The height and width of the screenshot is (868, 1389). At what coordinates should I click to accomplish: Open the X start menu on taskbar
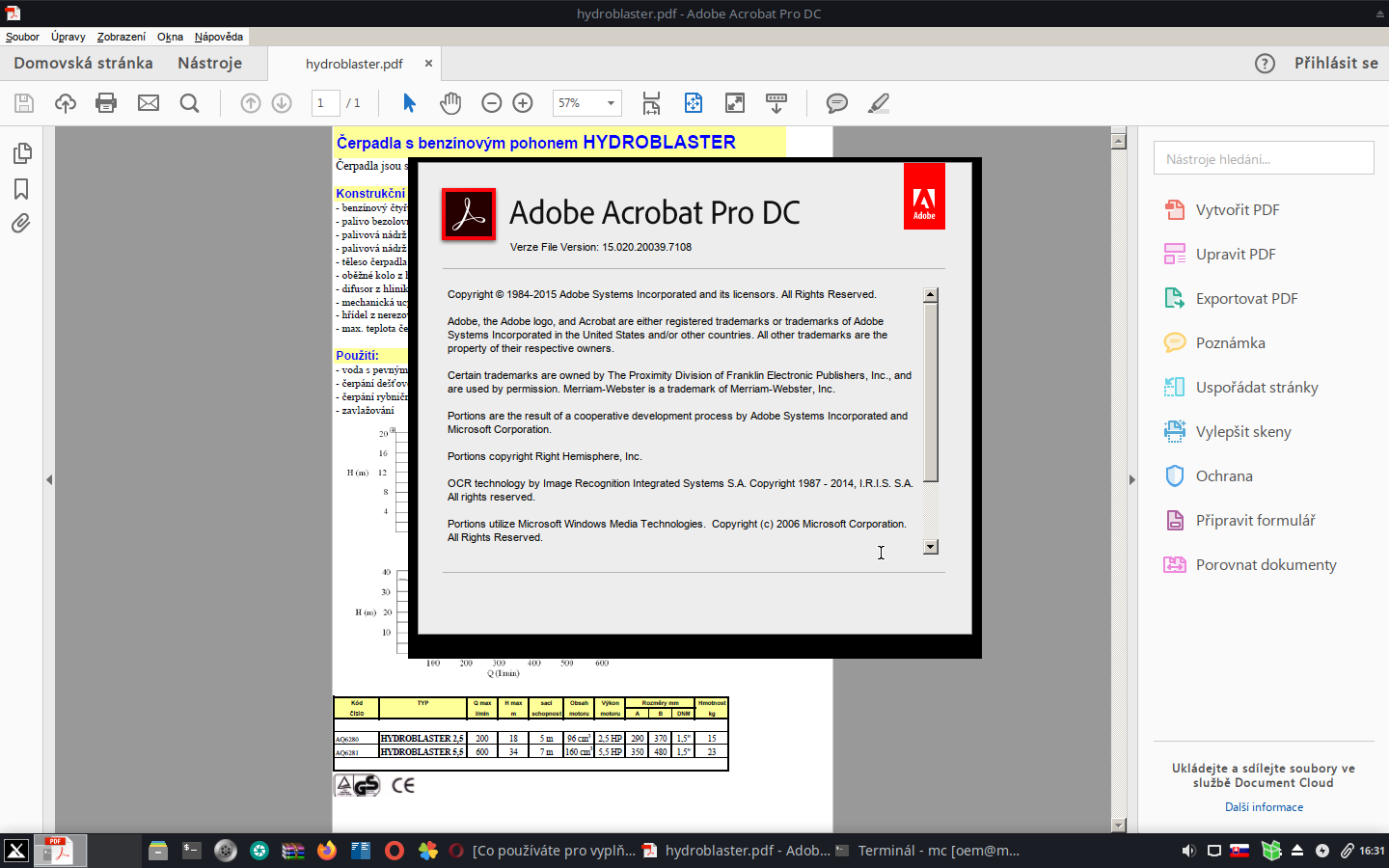16,851
